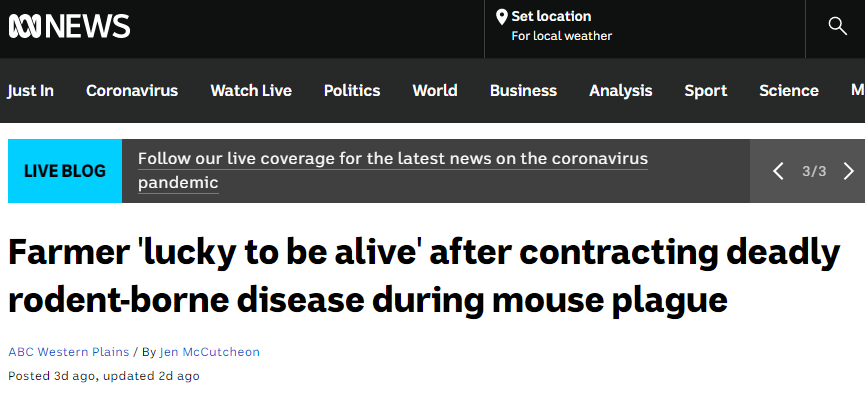Open the Analysis section
The height and width of the screenshot is (398, 865).
coord(621,91)
